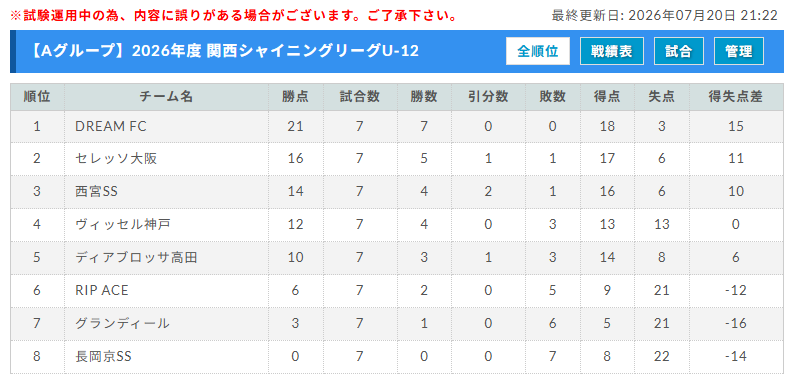Select the RIP ACE team
This screenshot has width=787, height=377.
point(102,290)
